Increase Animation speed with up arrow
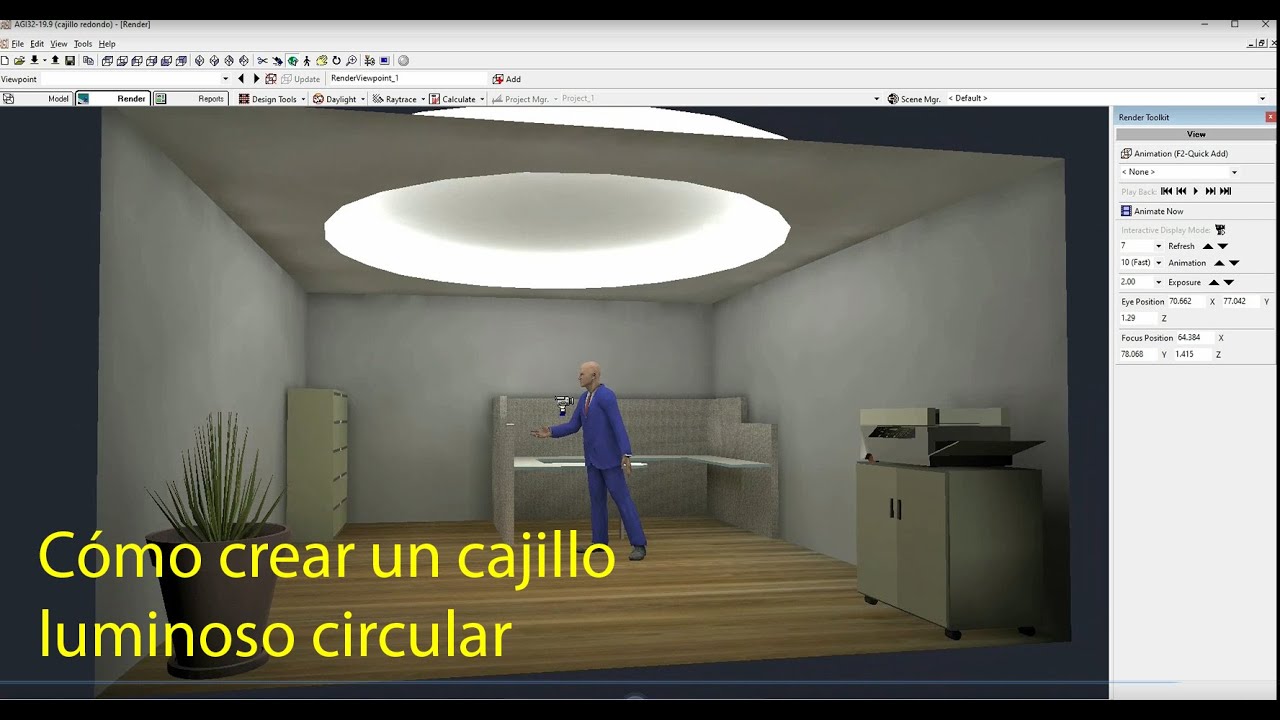This screenshot has height=720, width=1280. coord(1219,263)
